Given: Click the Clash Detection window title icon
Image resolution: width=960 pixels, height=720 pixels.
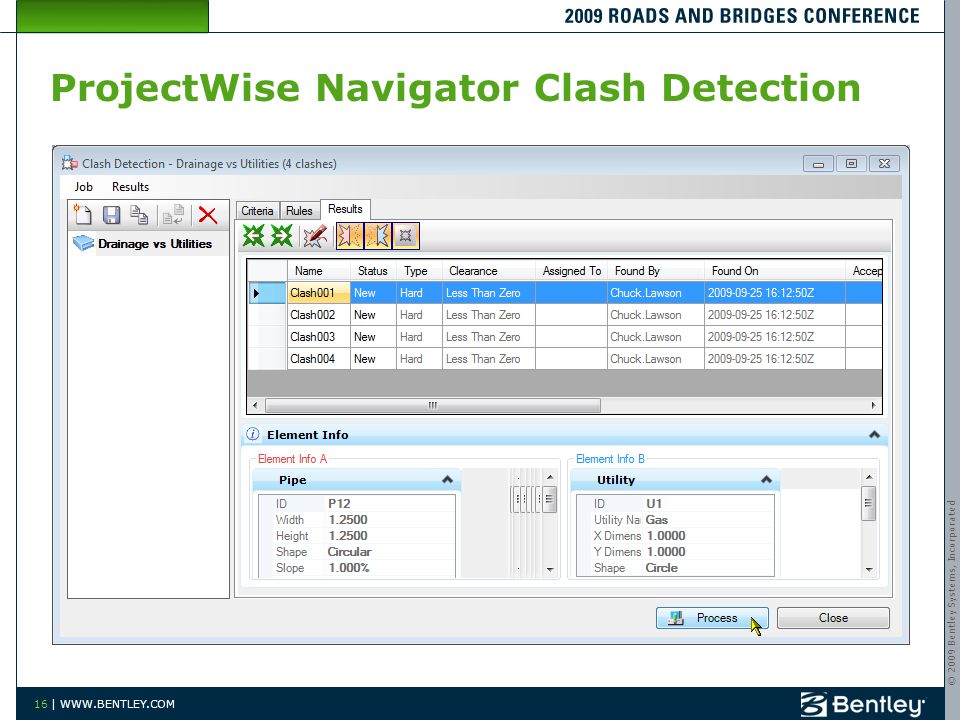Looking at the screenshot, I should click(69, 163).
